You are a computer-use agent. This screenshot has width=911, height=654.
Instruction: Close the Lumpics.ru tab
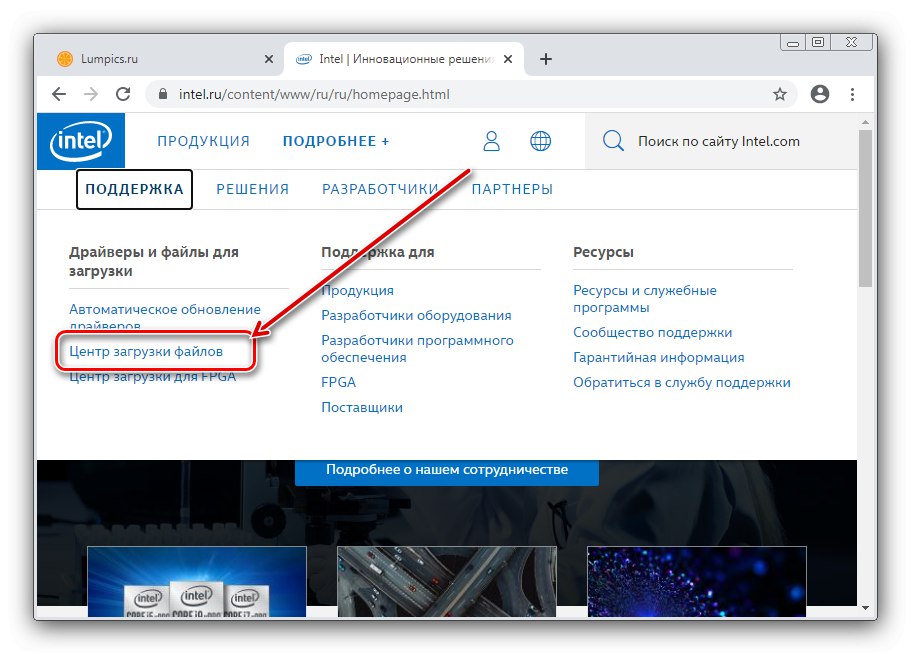click(x=269, y=59)
